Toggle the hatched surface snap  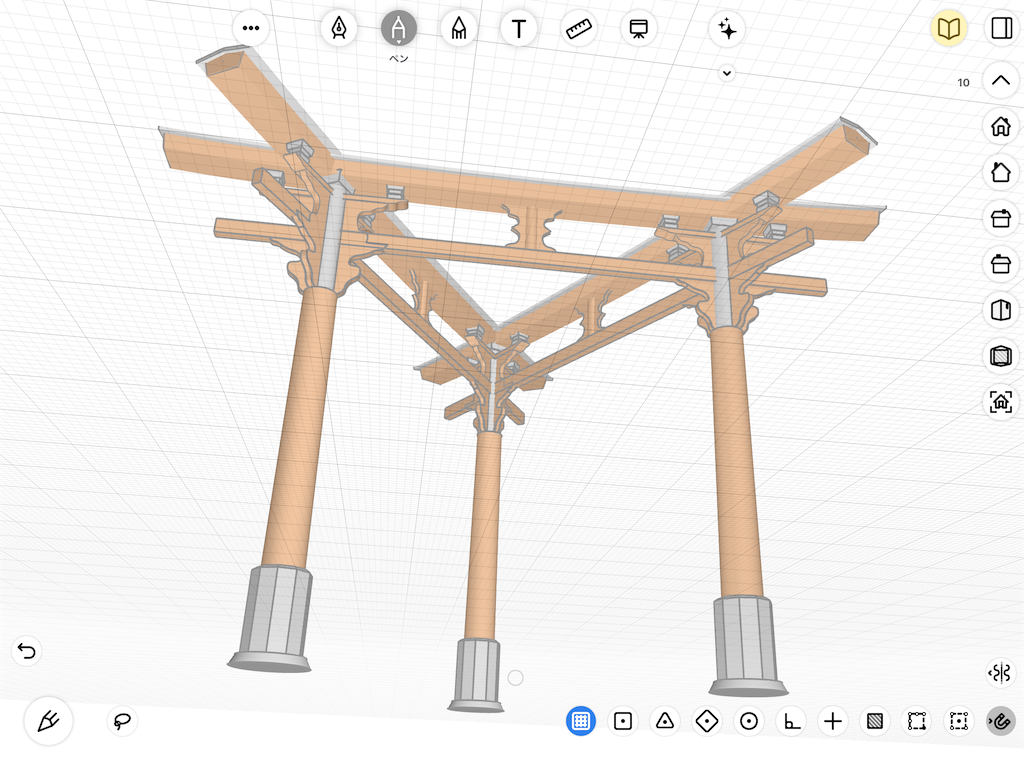click(x=875, y=721)
